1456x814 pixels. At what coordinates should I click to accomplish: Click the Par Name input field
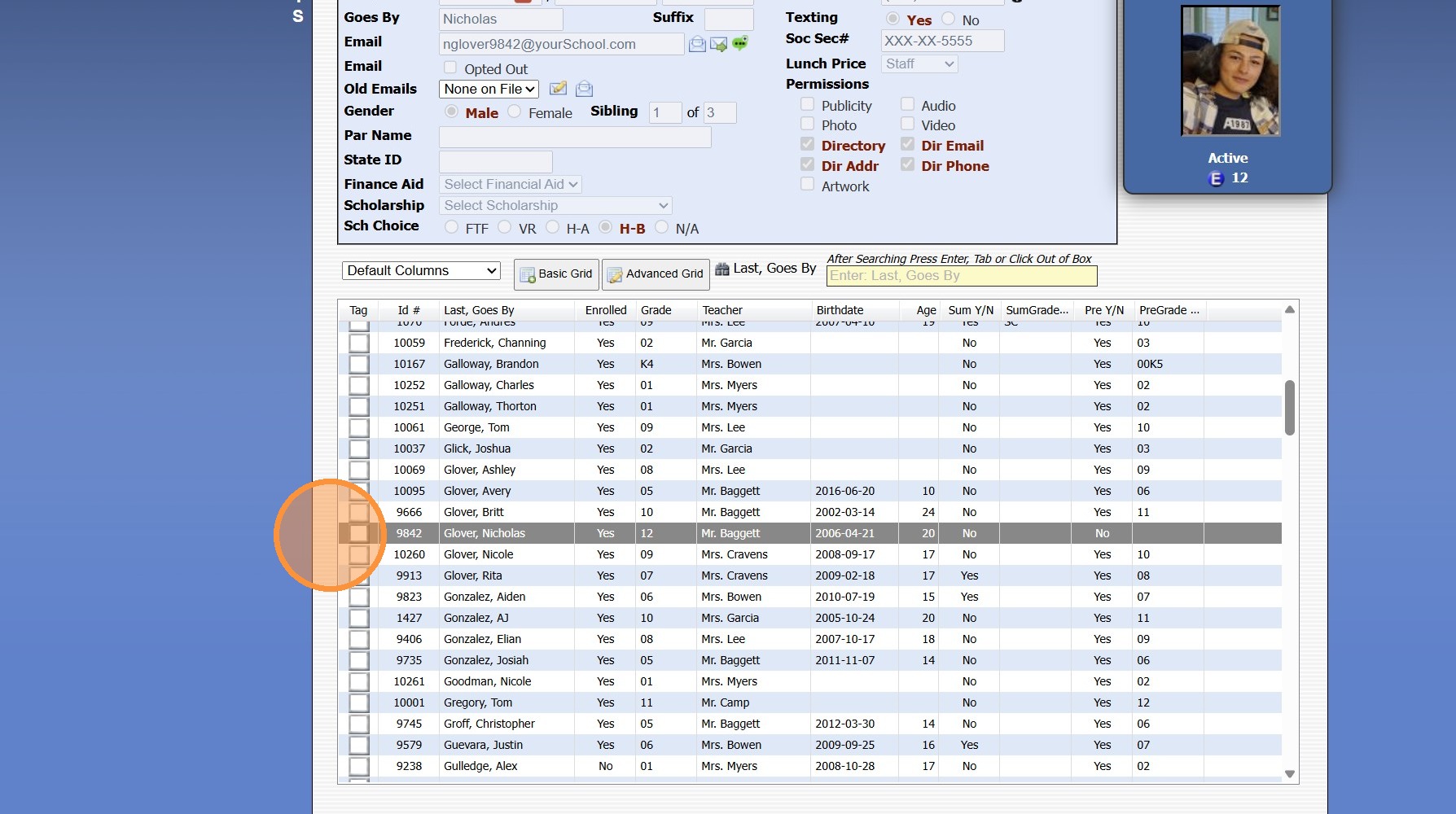coord(575,137)
